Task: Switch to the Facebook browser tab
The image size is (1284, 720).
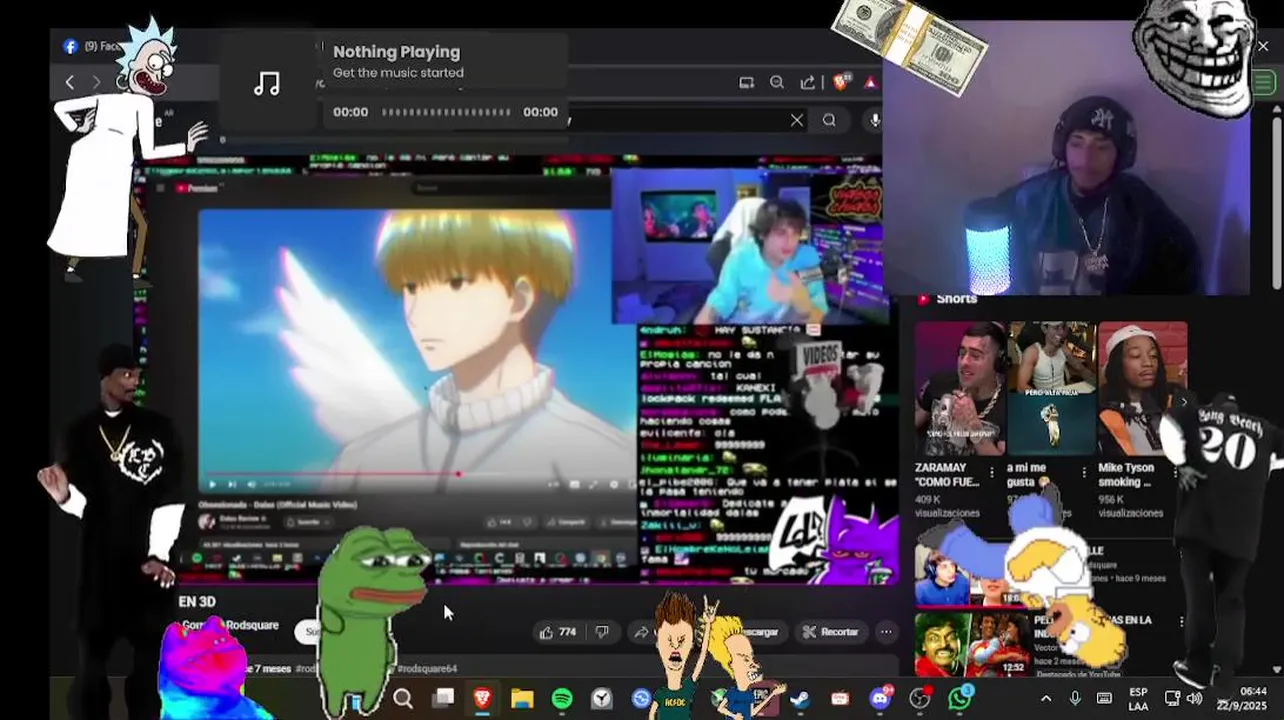Action: 92,46
